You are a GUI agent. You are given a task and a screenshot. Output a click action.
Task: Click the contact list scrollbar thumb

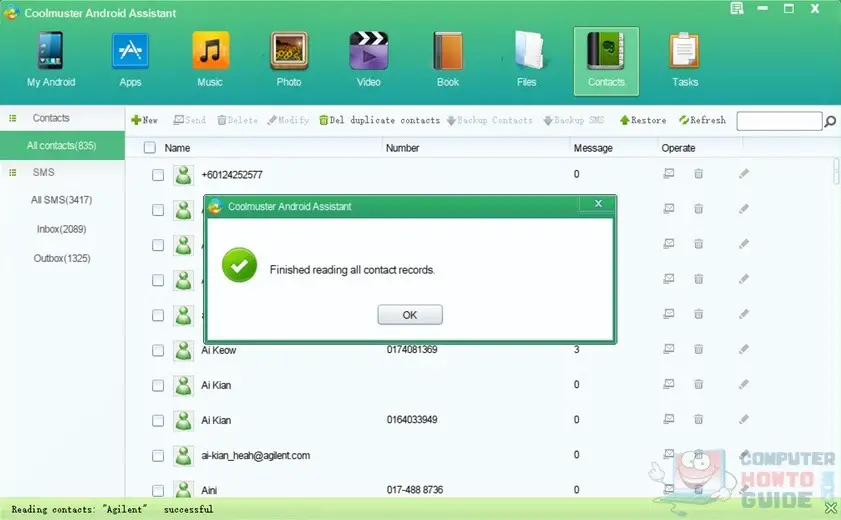(836, 171)
